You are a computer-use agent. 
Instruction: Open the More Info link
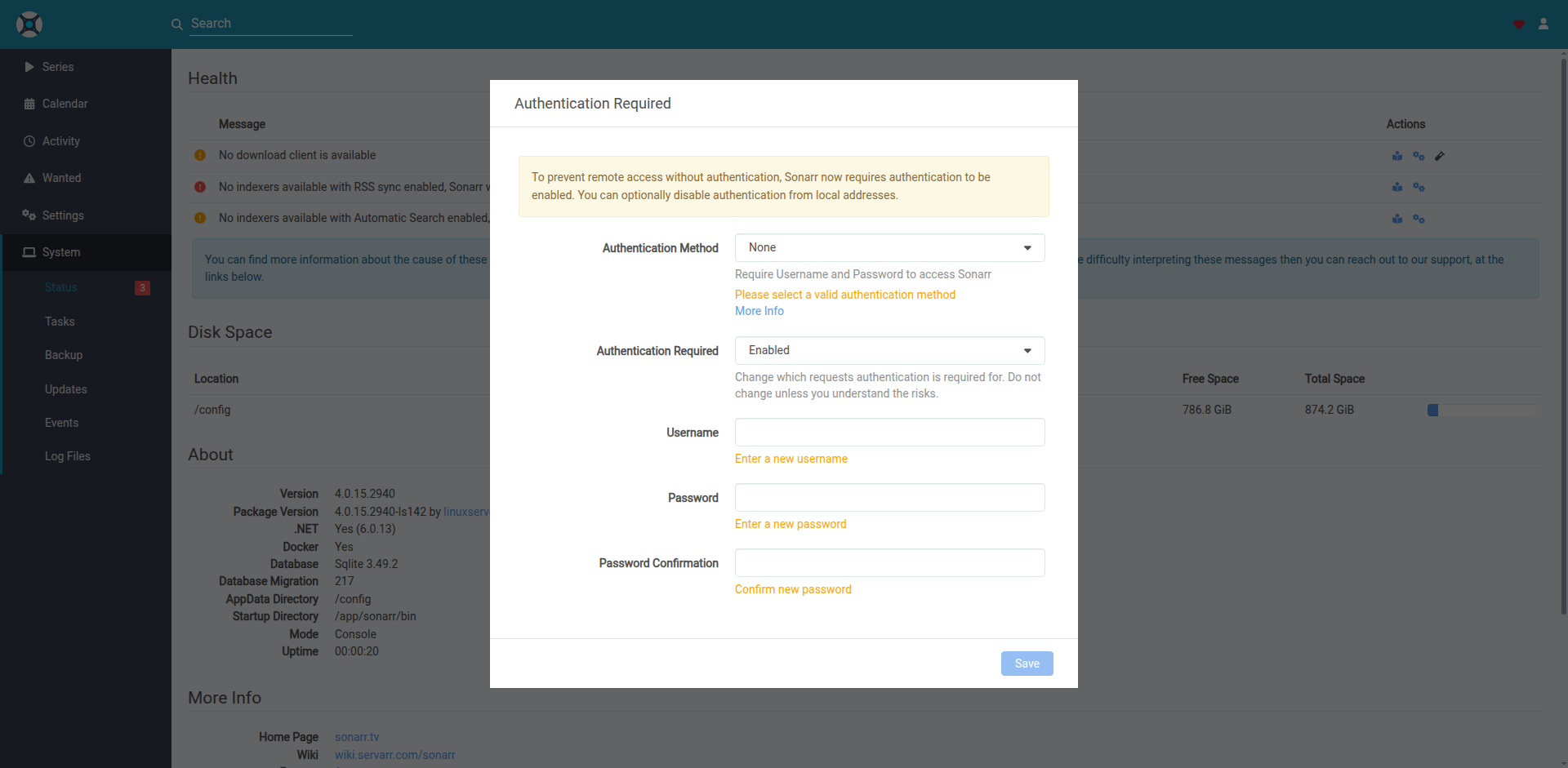[x=759, y=311]
